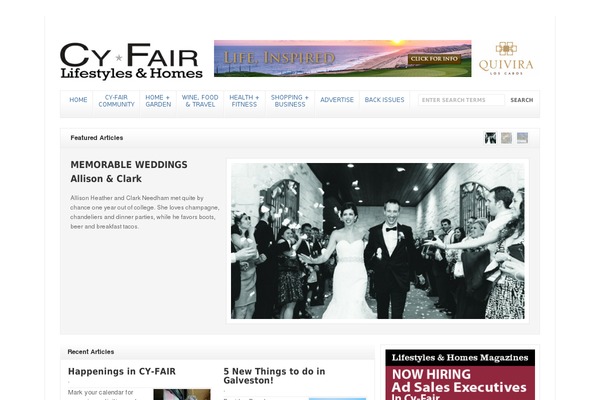Open the Home + Garden menu
The height and width of the screenshot is (400, 600).
[158, 101]
